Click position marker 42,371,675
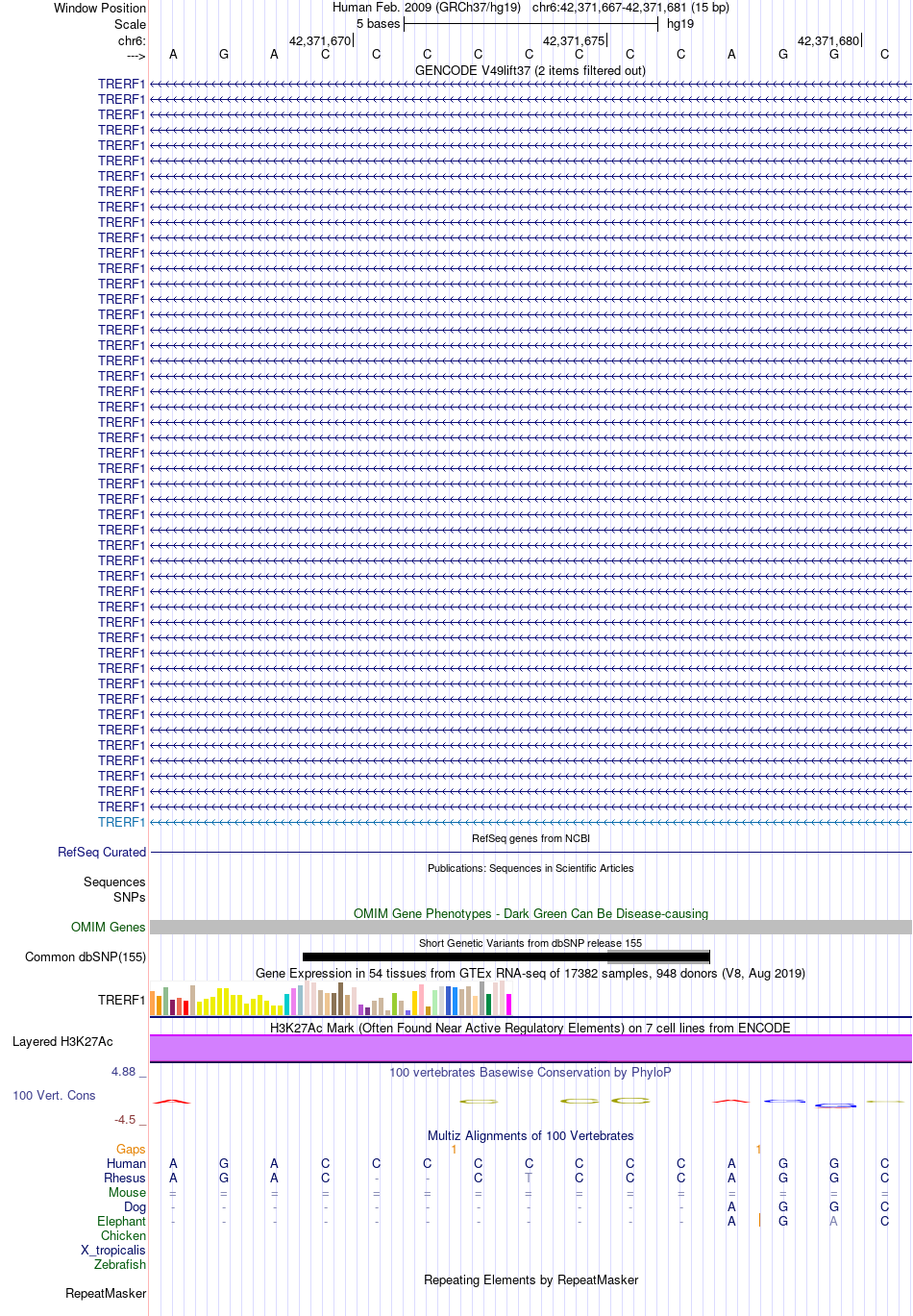Screen dimensions: 913x1316 [574, 40]
